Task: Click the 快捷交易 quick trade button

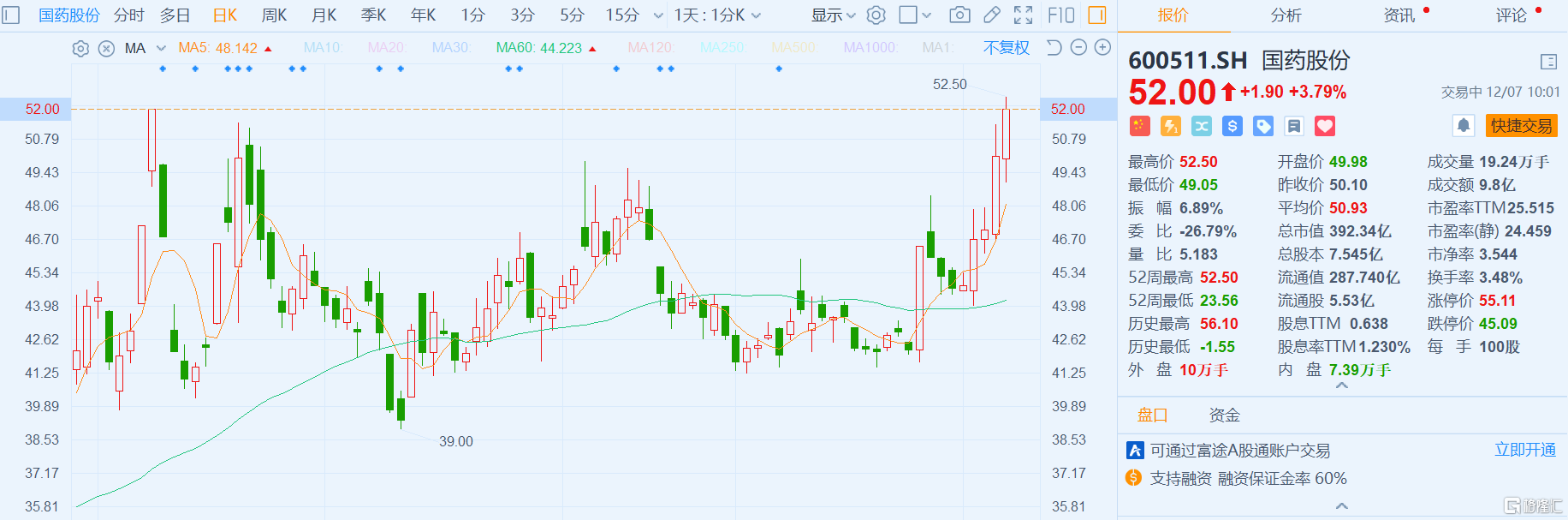Action: coord(1521,126)
